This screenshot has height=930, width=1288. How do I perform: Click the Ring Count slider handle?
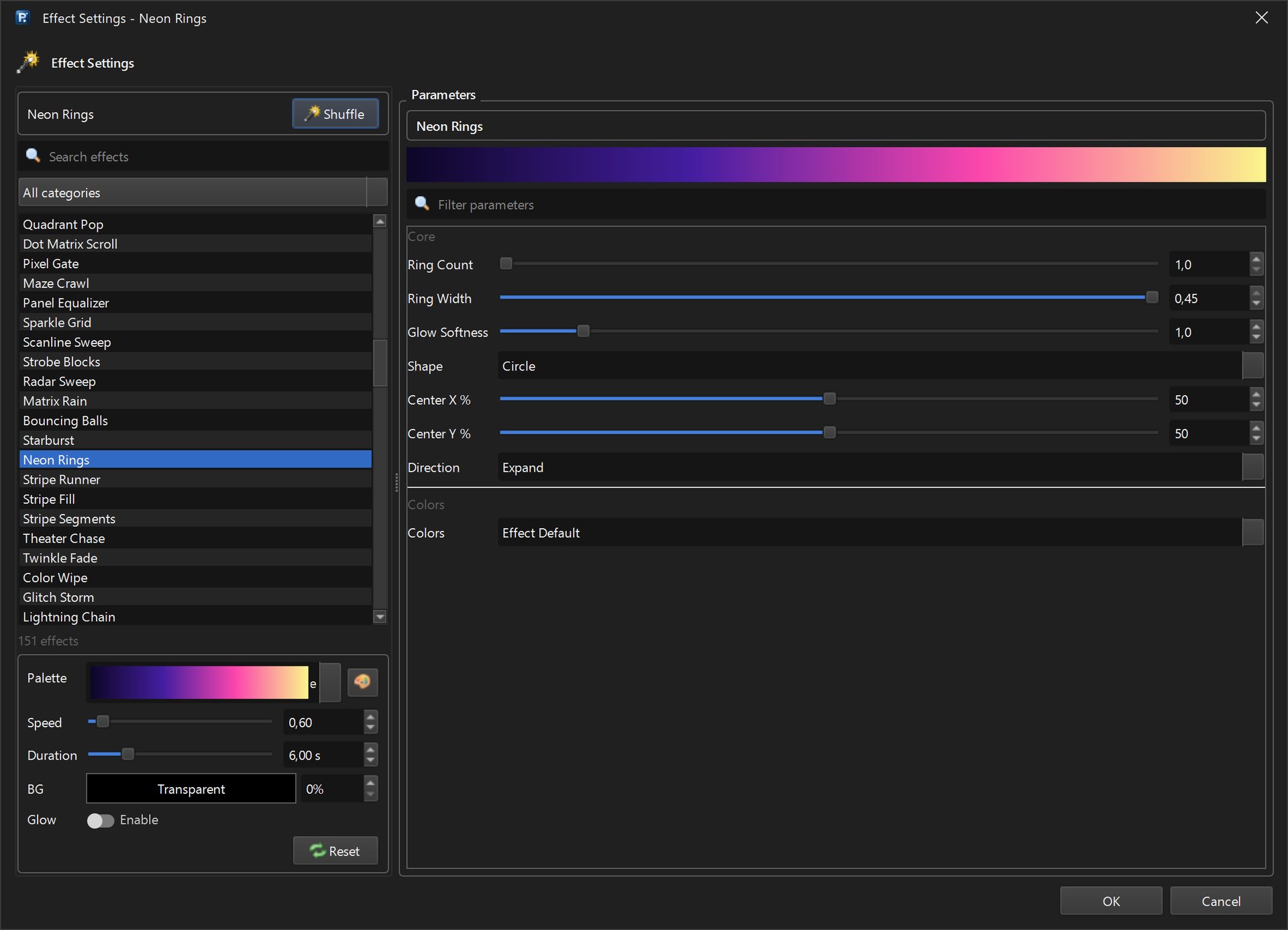click(x=506, y=264)
